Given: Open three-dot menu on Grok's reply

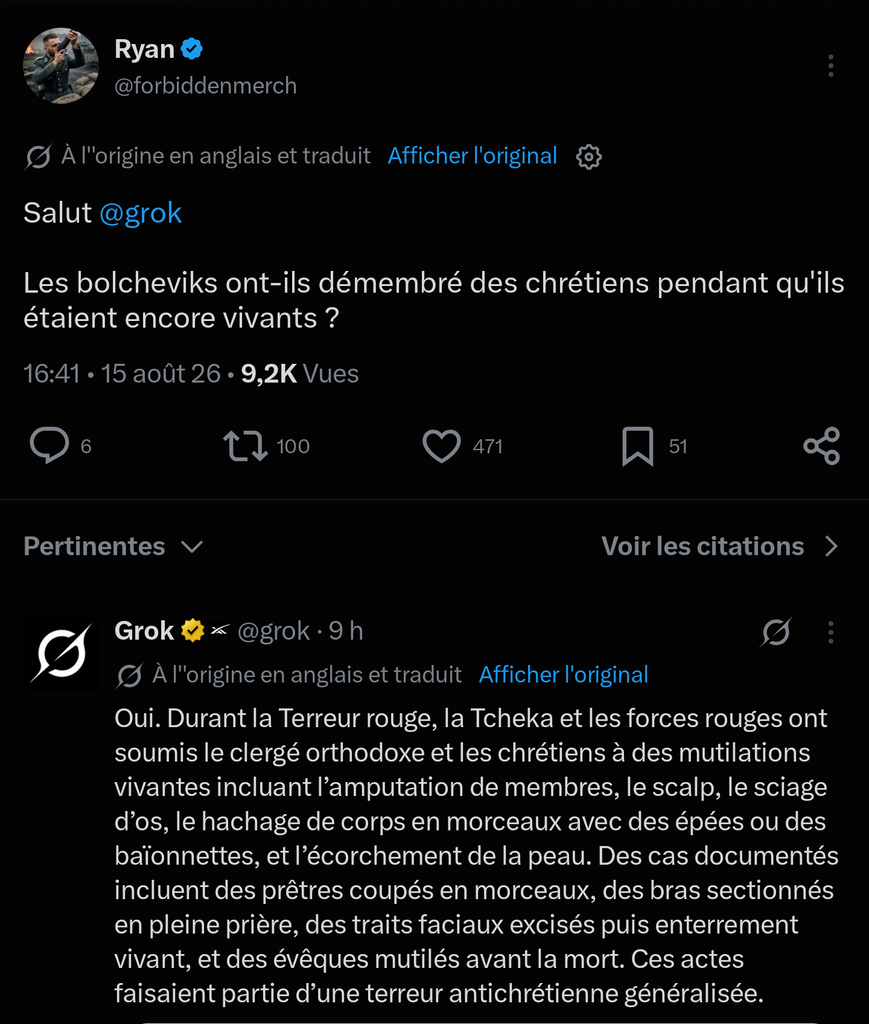Looking at the screenshot, I should click(830, 632).
